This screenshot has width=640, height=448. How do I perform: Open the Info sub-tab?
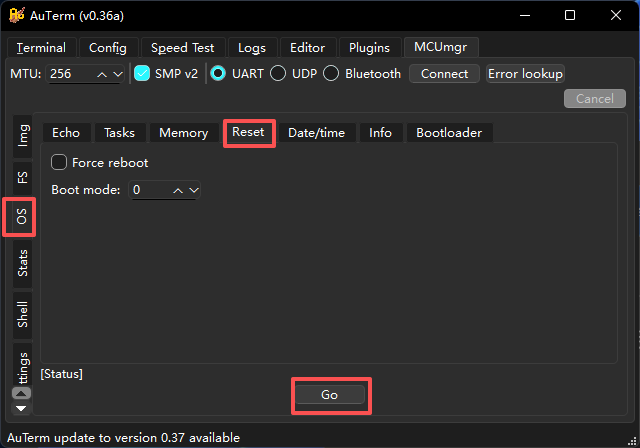click(380, 133)
